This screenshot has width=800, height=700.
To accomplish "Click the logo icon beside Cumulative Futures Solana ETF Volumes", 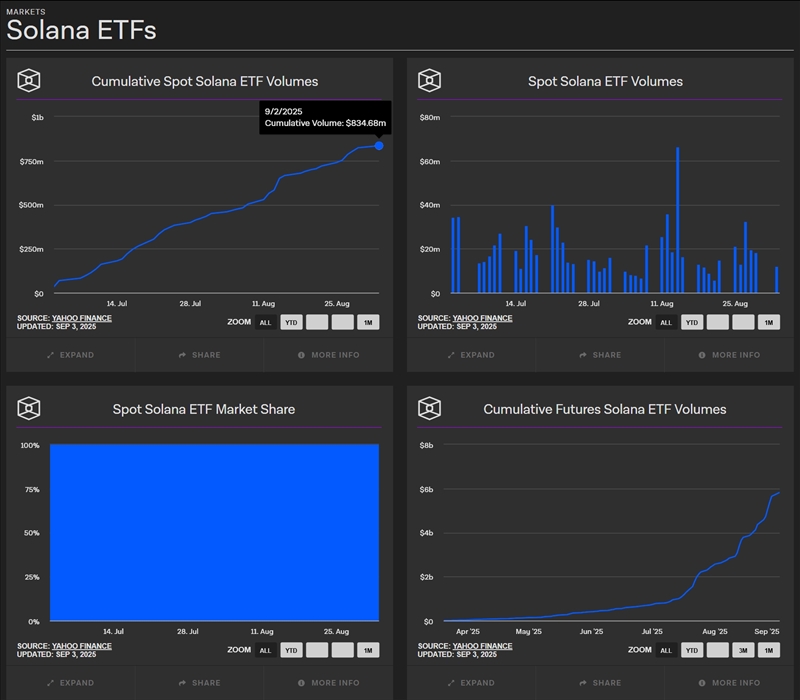I will (430, 408).
